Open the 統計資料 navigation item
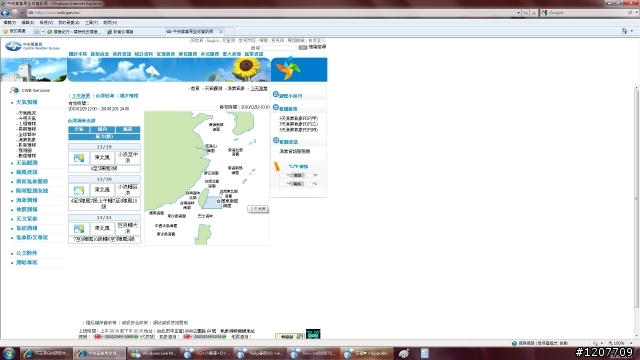The image size is (640, 360). point(144,54)
